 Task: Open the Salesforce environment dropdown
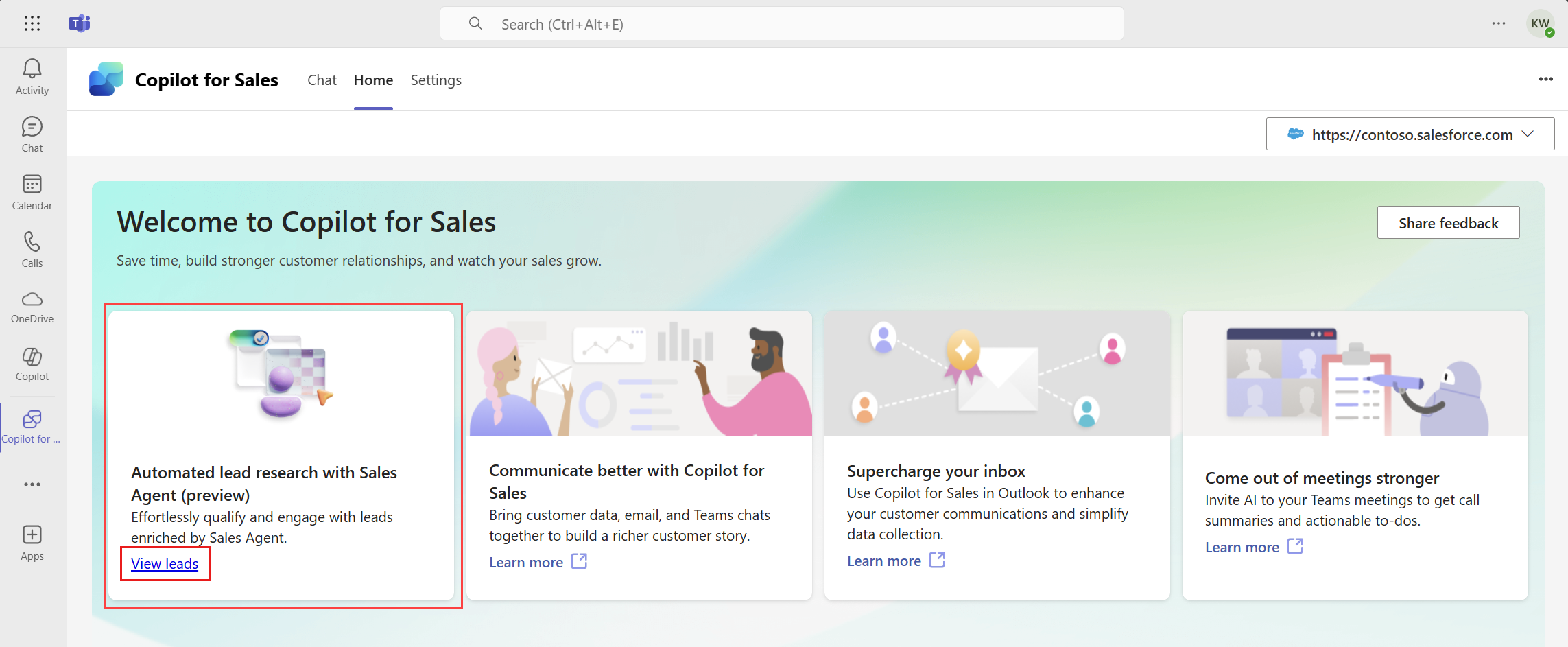[x=1409, y=134]
